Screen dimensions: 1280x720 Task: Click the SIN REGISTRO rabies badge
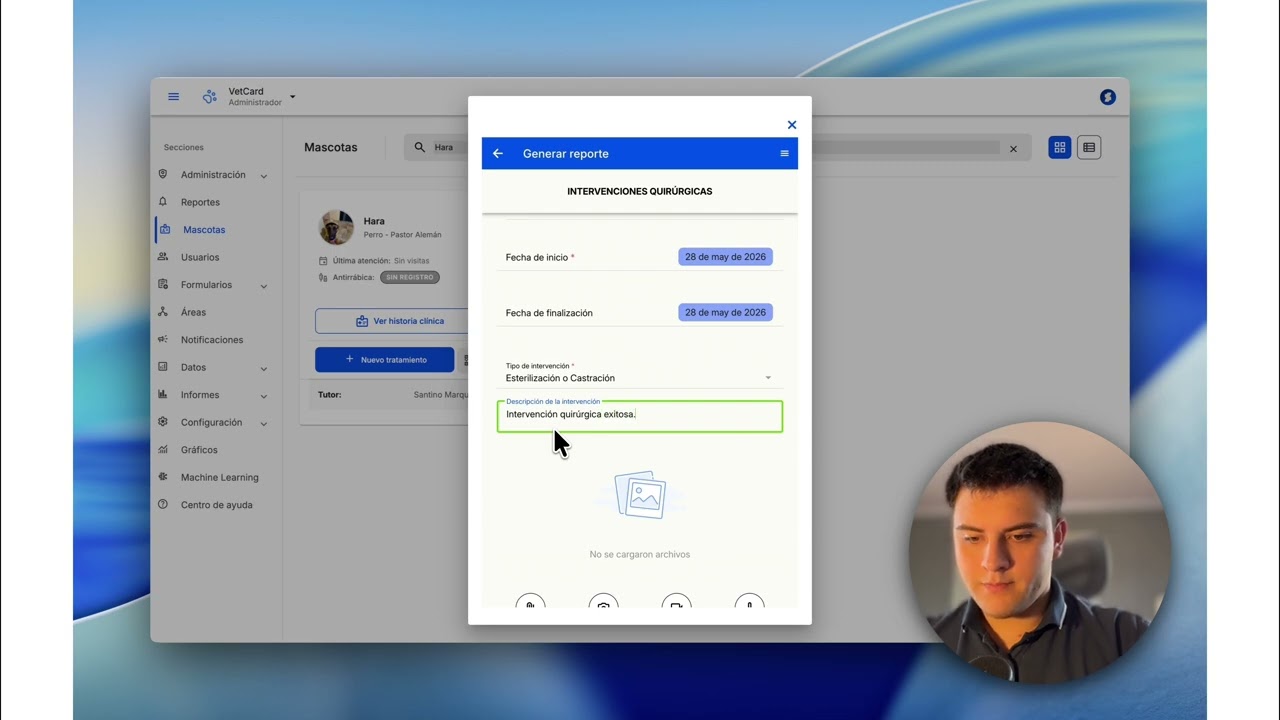coord(410,277)
